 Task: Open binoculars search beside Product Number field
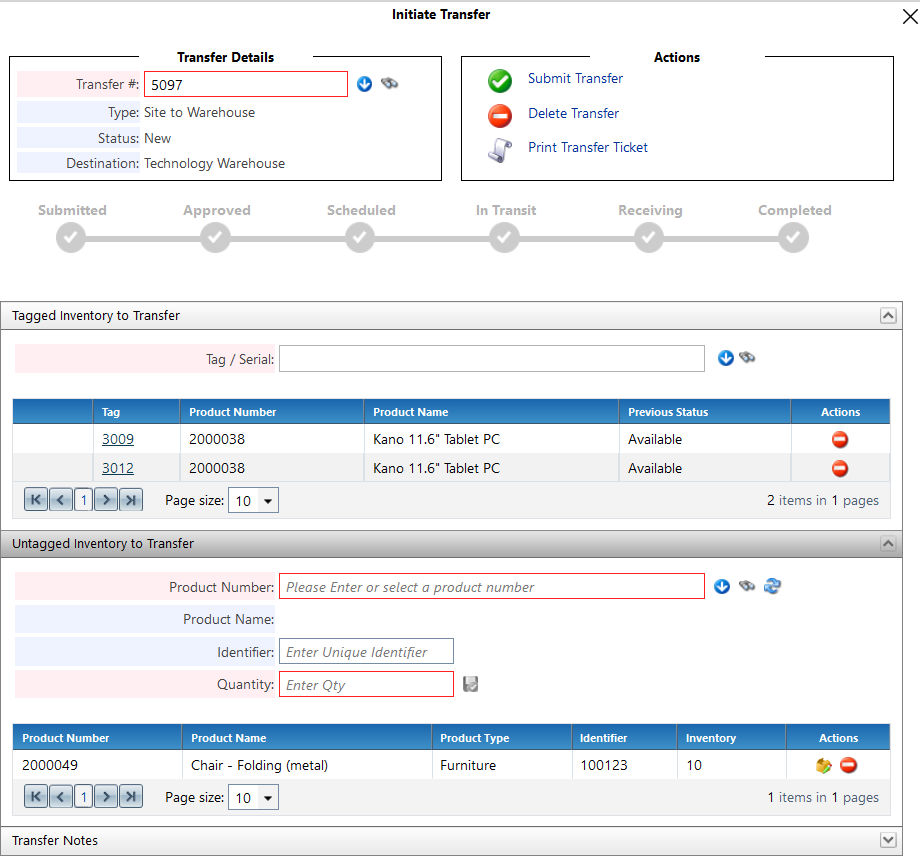point(747,586)
